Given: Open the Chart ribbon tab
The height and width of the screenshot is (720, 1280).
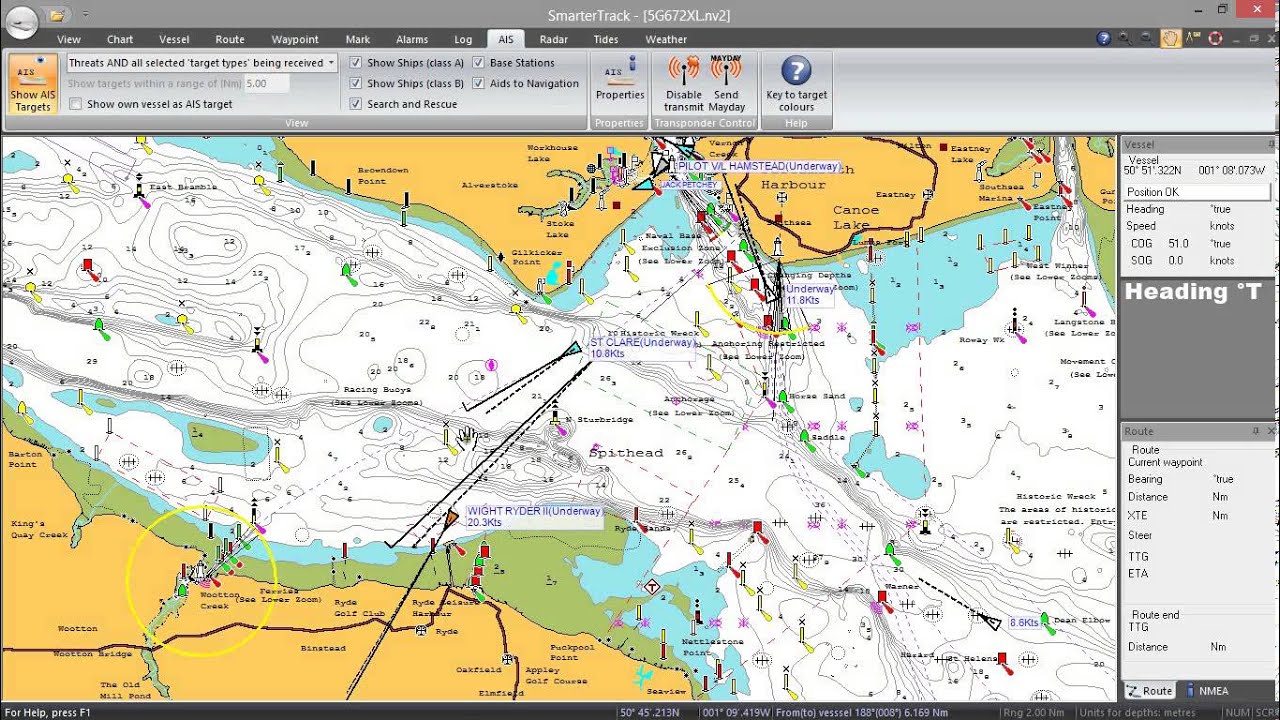Looking at the screenshot, I should pyautogui.click(x=120, y=39).
